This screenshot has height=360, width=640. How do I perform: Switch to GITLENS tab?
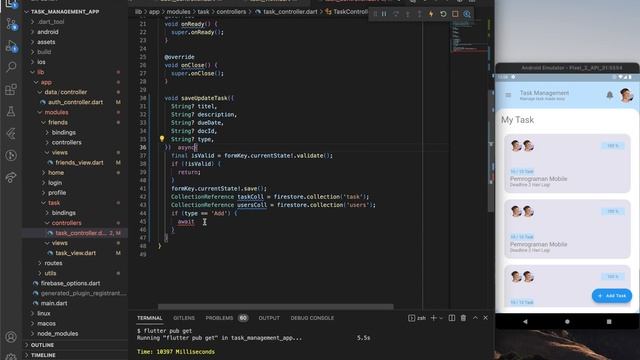pyautogui.click(x=184, y=318)
